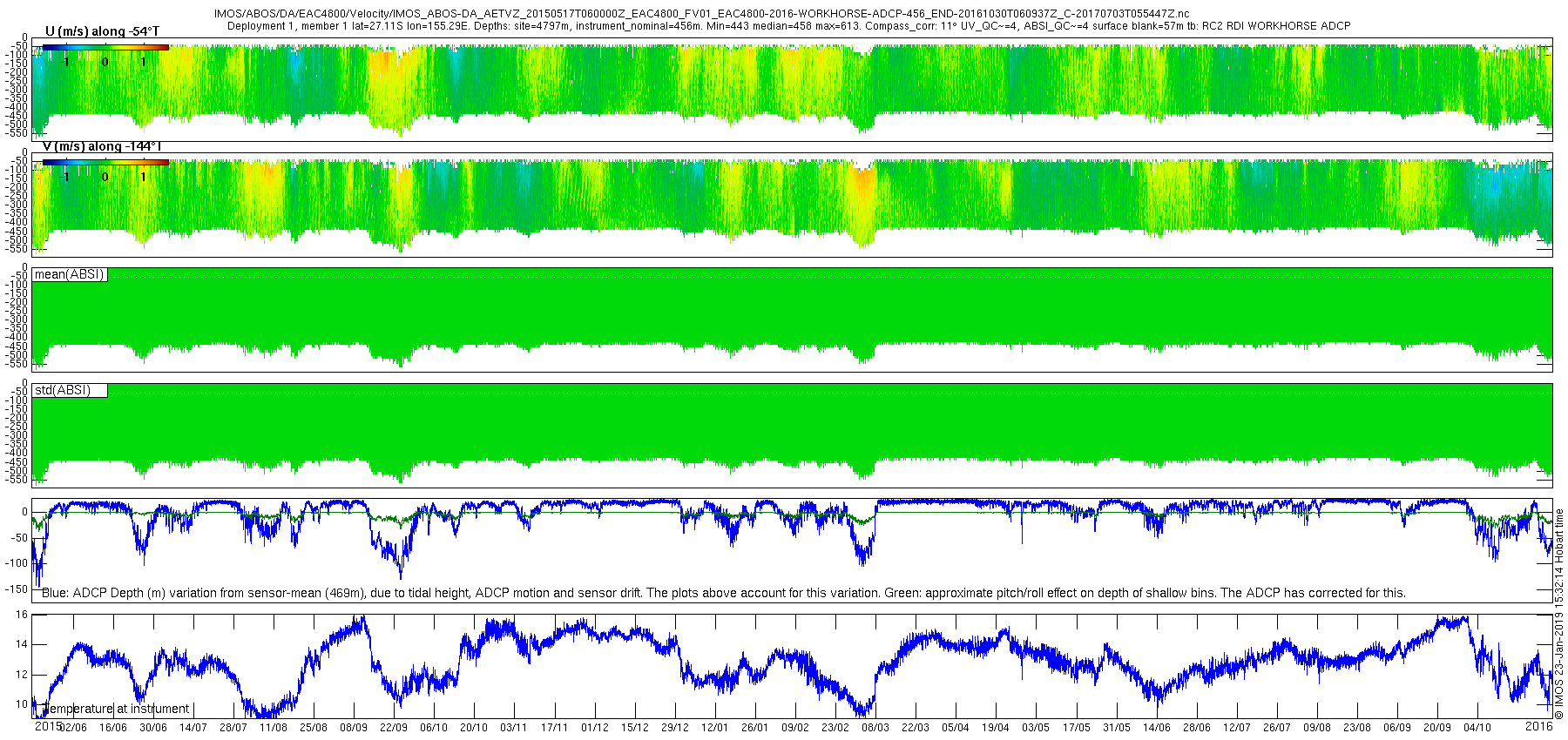Select the U (m/s) along -54°T title
Image resolution: width=1568 pixels, height=740 pixels.
tap(102, 31)
